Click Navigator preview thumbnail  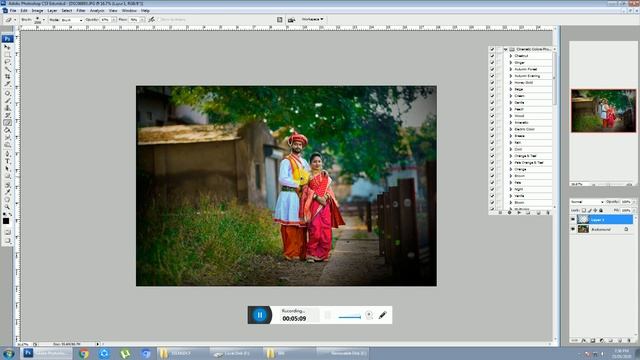[603, 111]
